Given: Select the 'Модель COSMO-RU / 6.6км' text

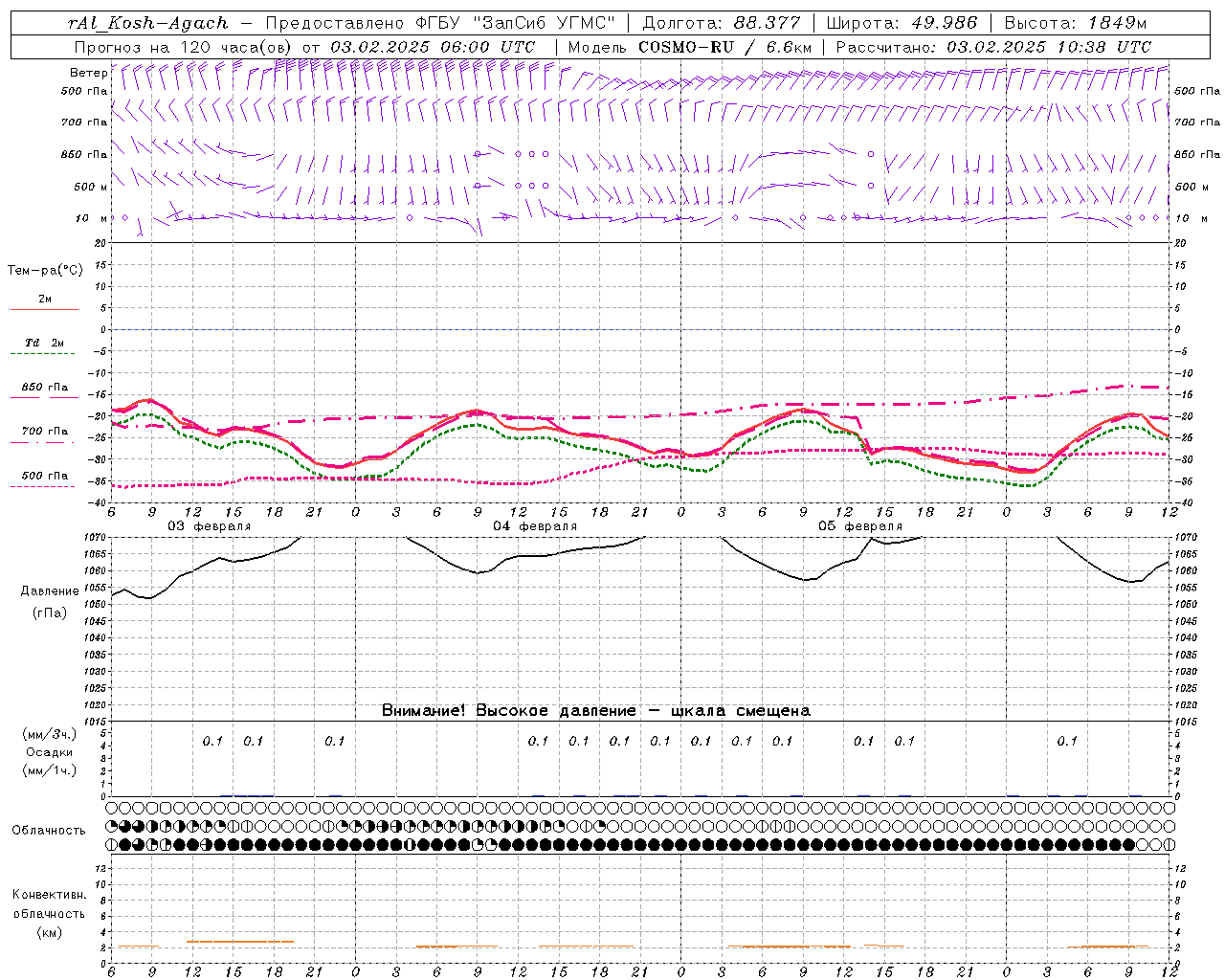Looking at the screenshot, I should point(689,47).
